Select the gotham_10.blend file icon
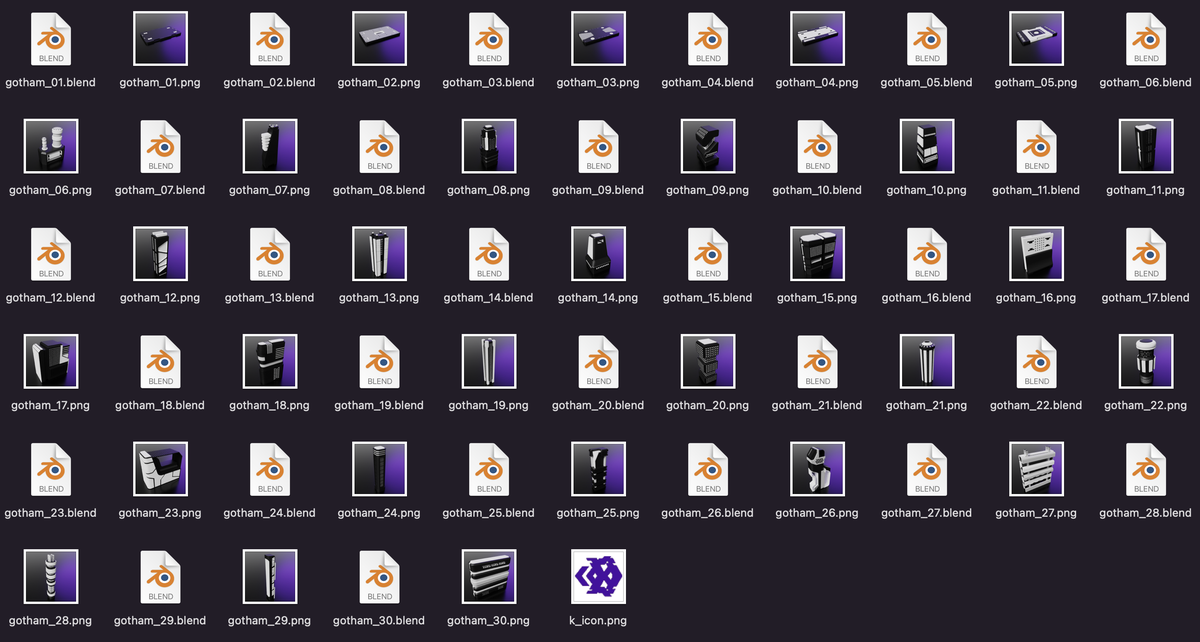Screen dimensions: 1200x642 click(817, 147)
